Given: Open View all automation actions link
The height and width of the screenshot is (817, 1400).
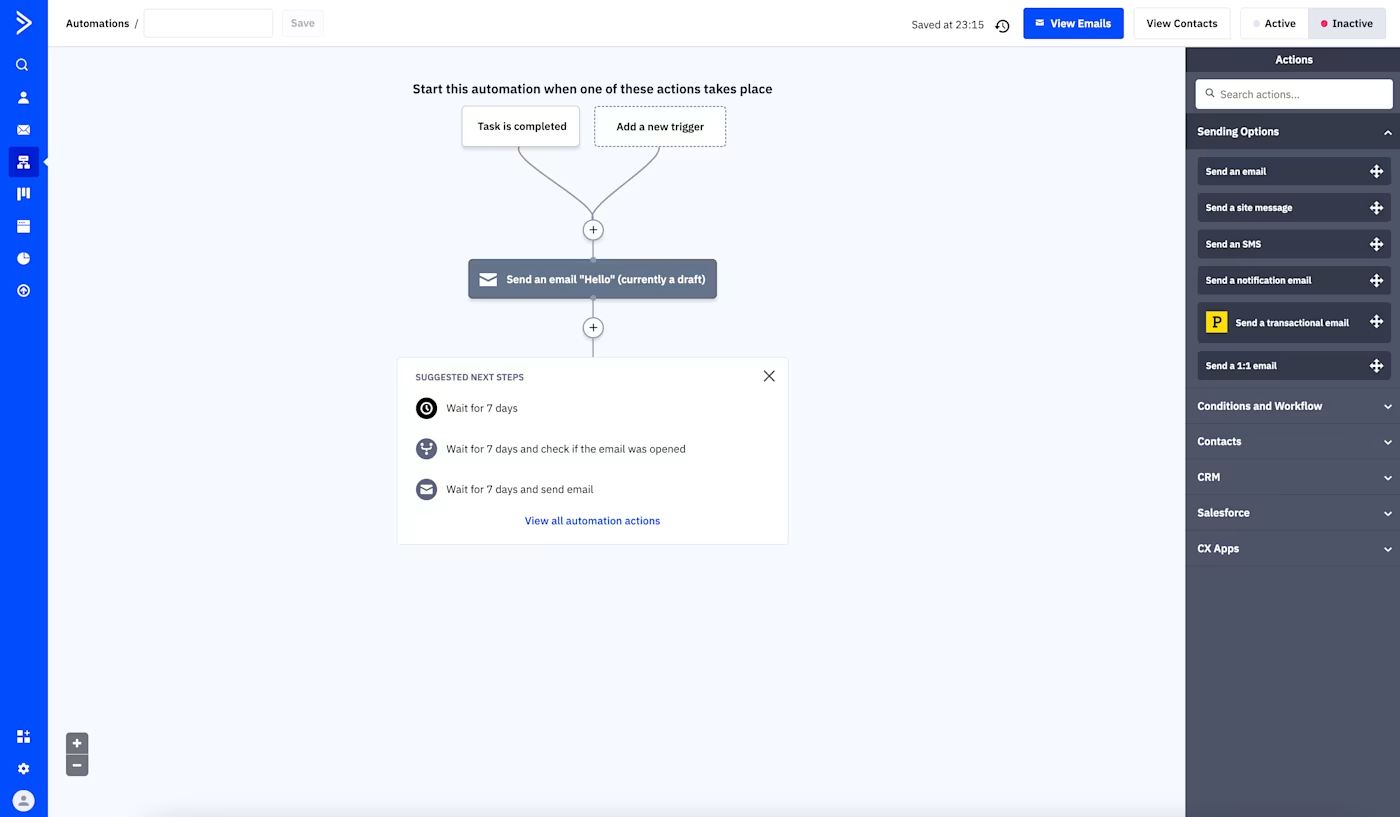Looking at the screenshot, I should tap(592, 521).
